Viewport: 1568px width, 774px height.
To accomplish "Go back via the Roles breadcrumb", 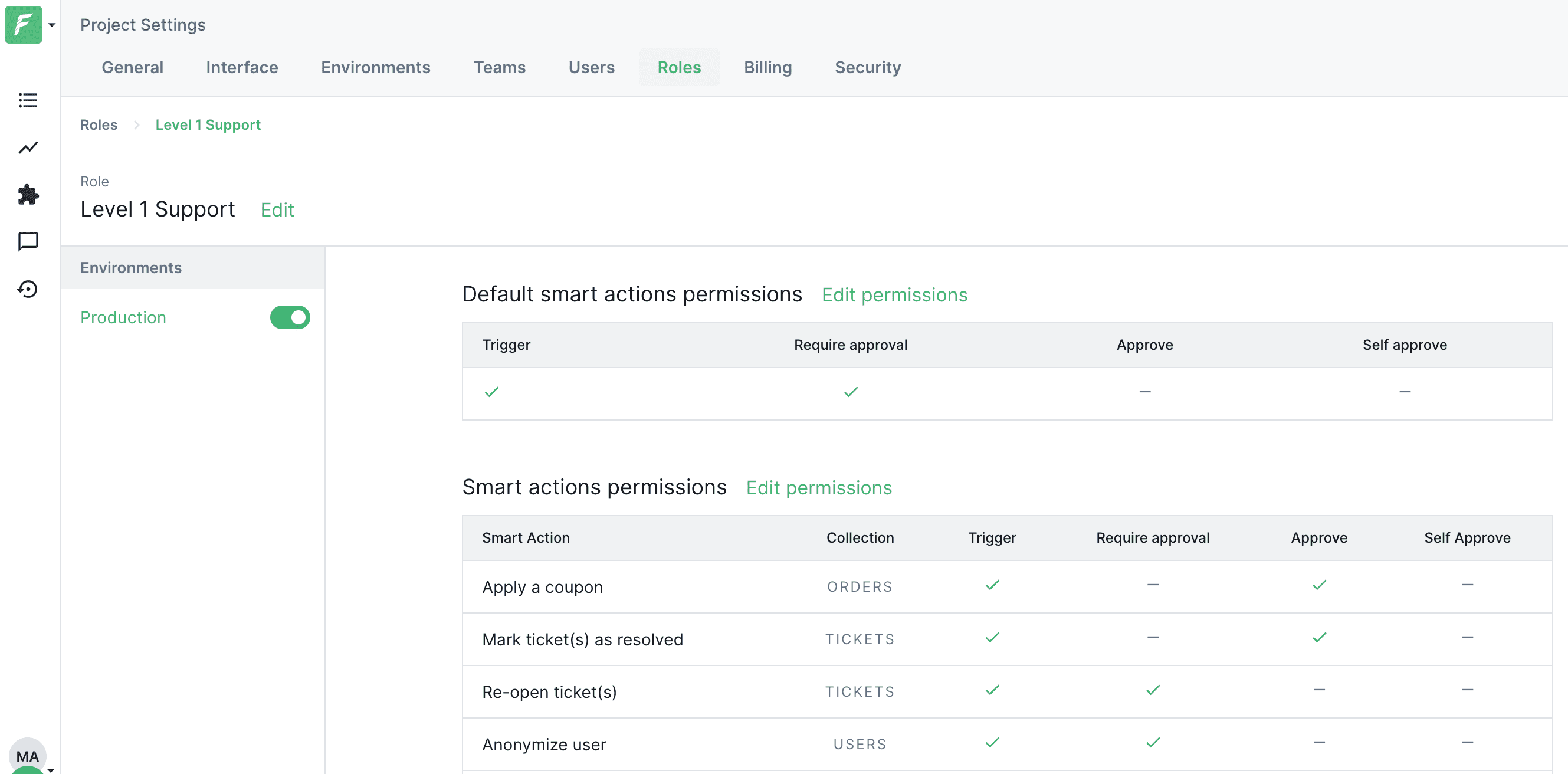I will (99, 124).
